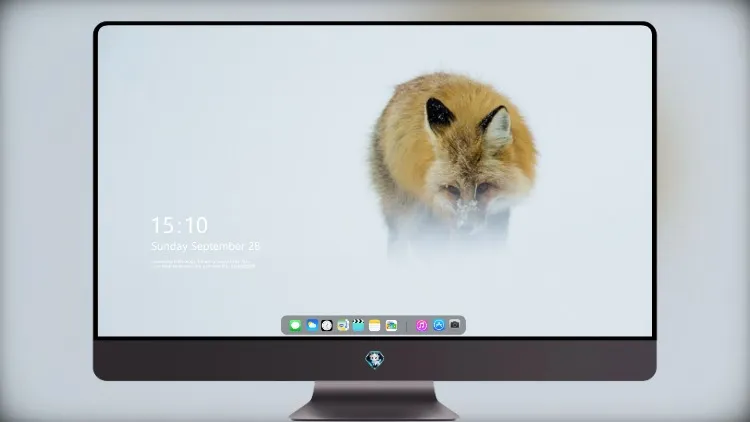Open the yellow Notes app
This screenshot has height=422, width=750.
point(375,325)
